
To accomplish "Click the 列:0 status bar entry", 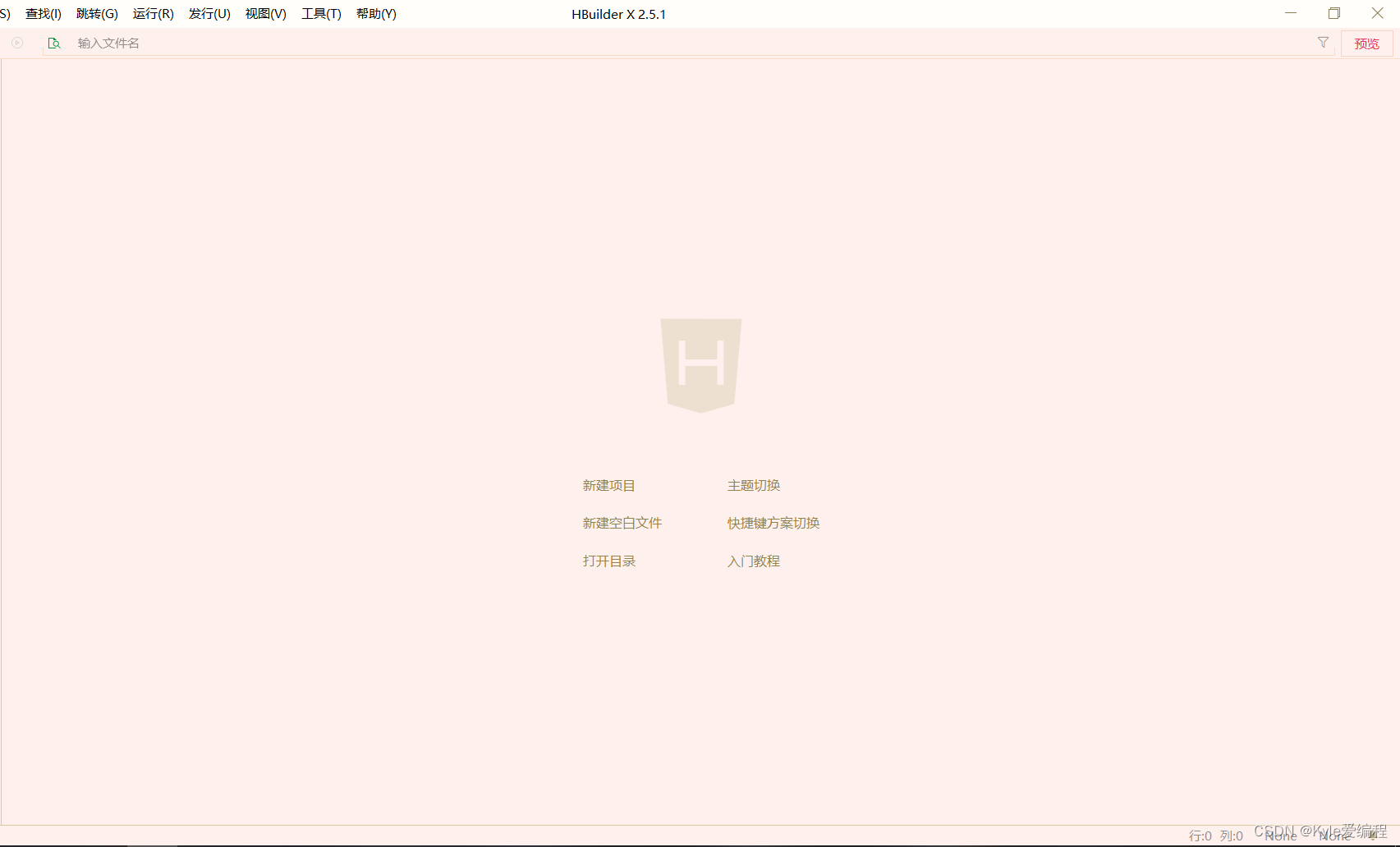I will click(1232, 836).
